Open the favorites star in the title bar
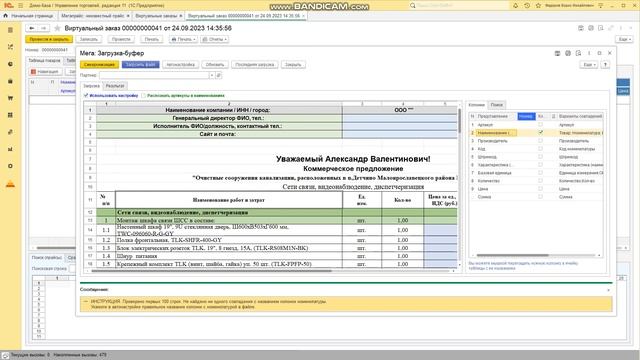 pyautogui.click(x=538, y=5)
